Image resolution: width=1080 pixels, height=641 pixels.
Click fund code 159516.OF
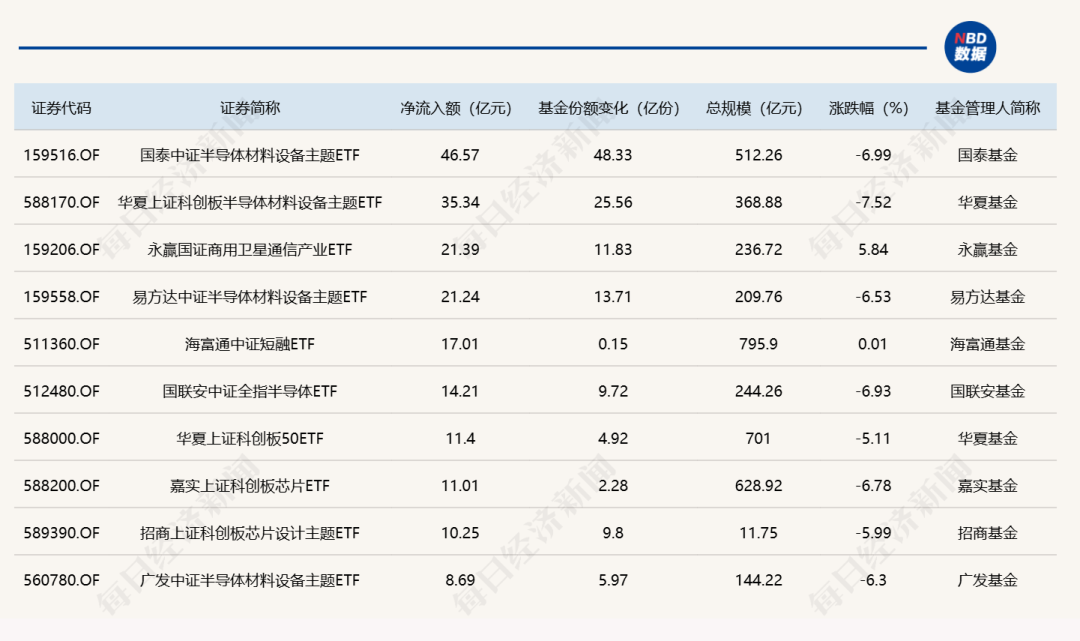61,155
